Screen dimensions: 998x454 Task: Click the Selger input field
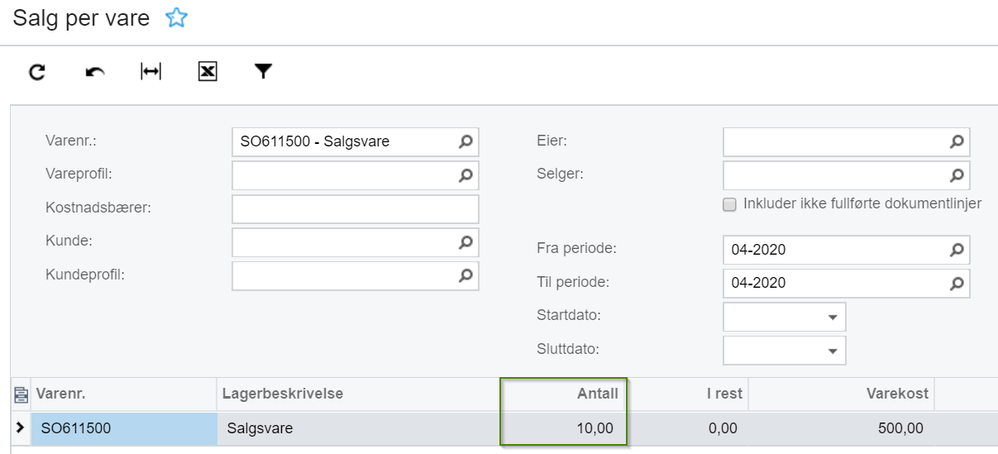(847, 175)
